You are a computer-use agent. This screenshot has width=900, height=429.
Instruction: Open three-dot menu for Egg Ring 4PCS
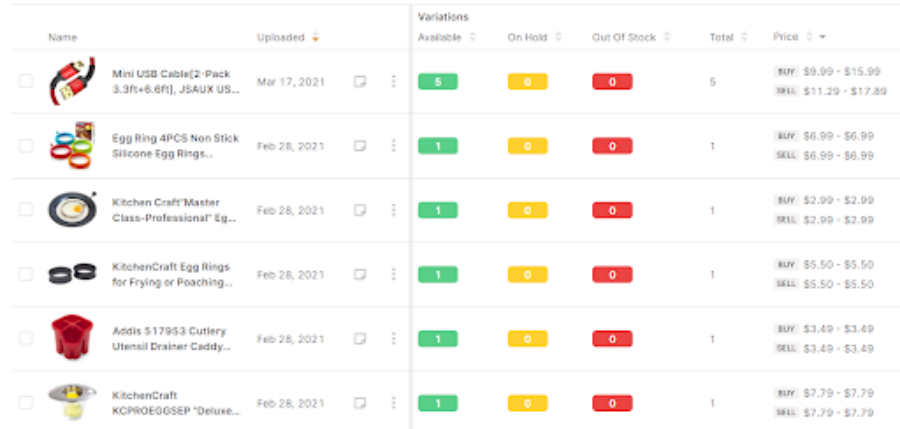tap(393, 146)
